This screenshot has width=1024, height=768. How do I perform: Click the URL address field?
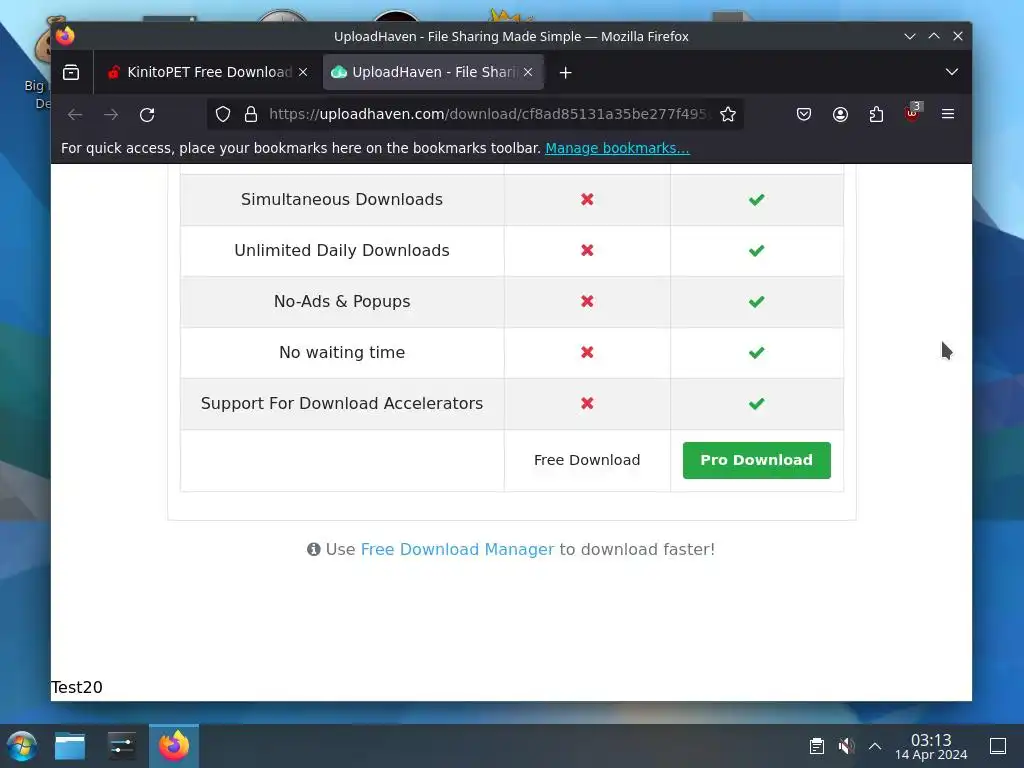pos(488,114)
